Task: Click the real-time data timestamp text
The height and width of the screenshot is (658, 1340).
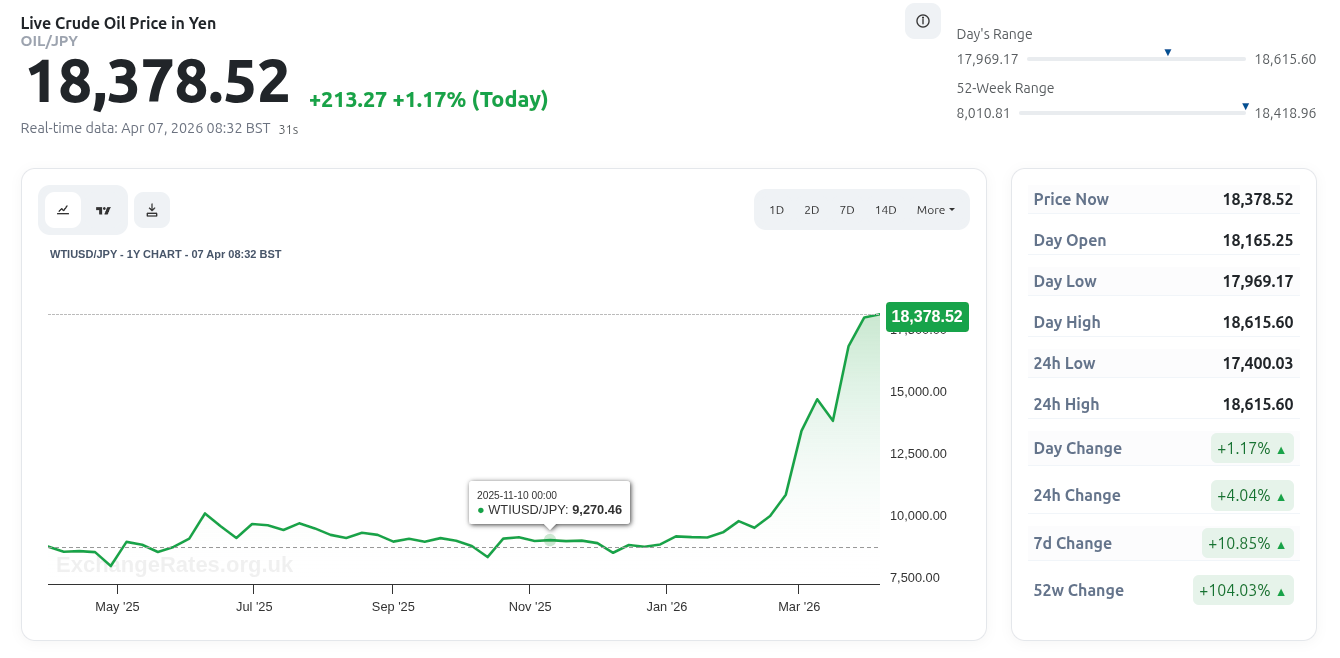Action: (x=146, y=128)
